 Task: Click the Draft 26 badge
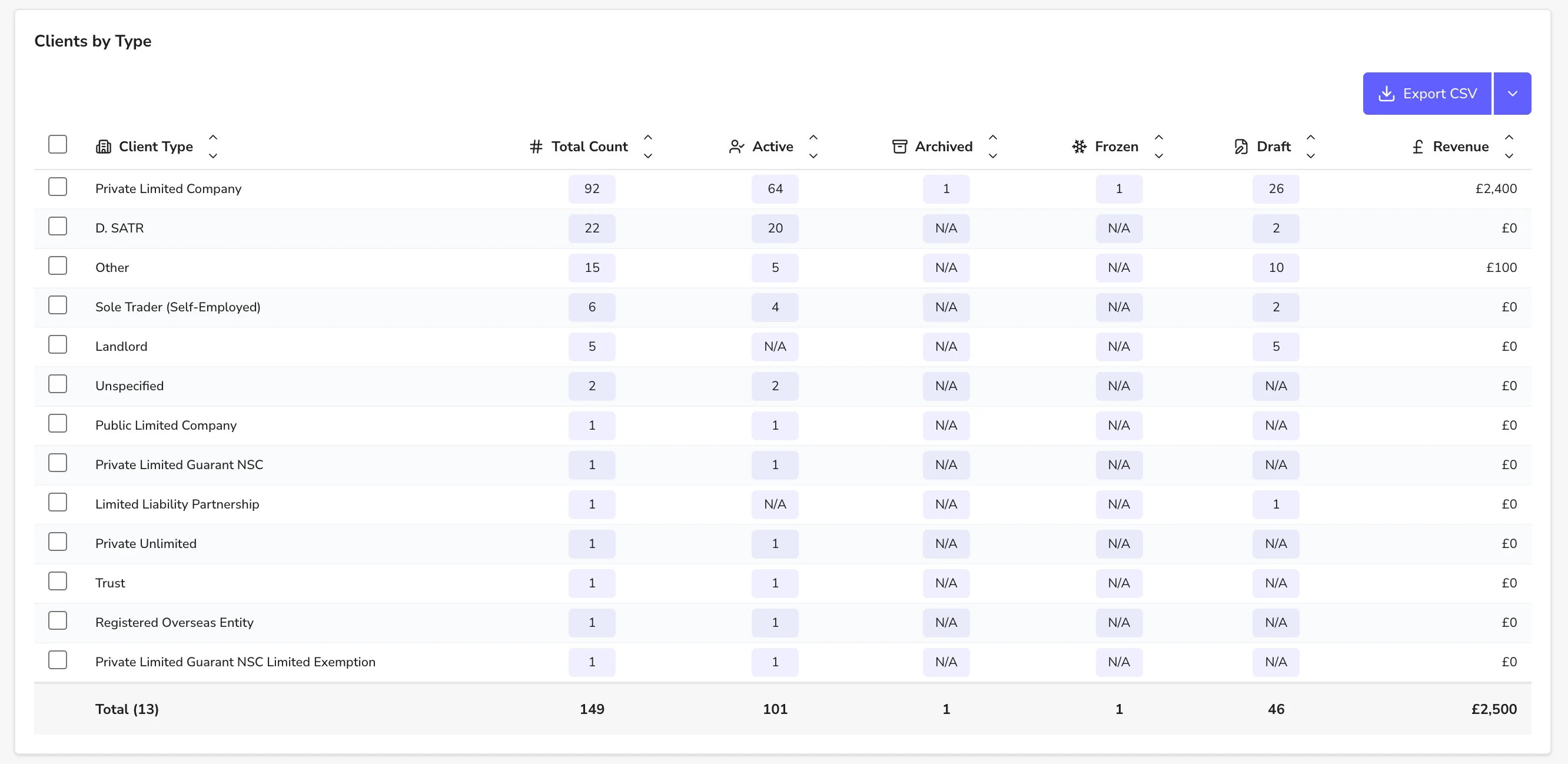pos(1276,189)
